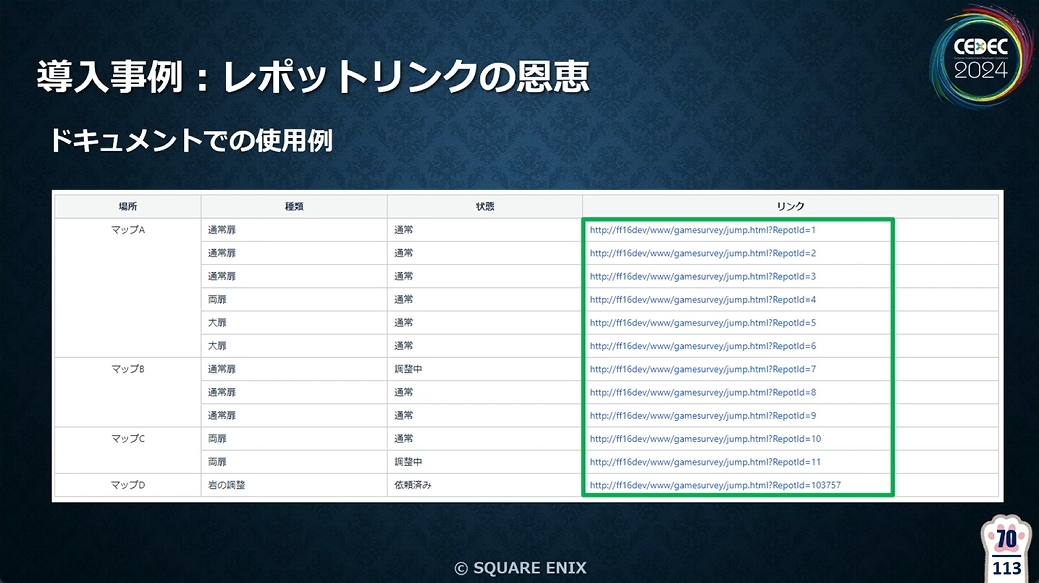Viewport: 1039px width, 583px height.
Task: Open the link ending in RepotId=6
Action: (702, 346)
